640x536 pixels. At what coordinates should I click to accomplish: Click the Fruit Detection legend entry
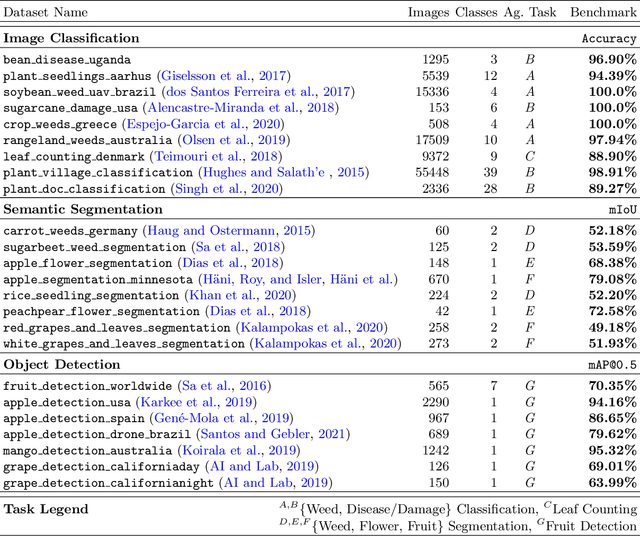pyautogui.click(x=587, y=525)
